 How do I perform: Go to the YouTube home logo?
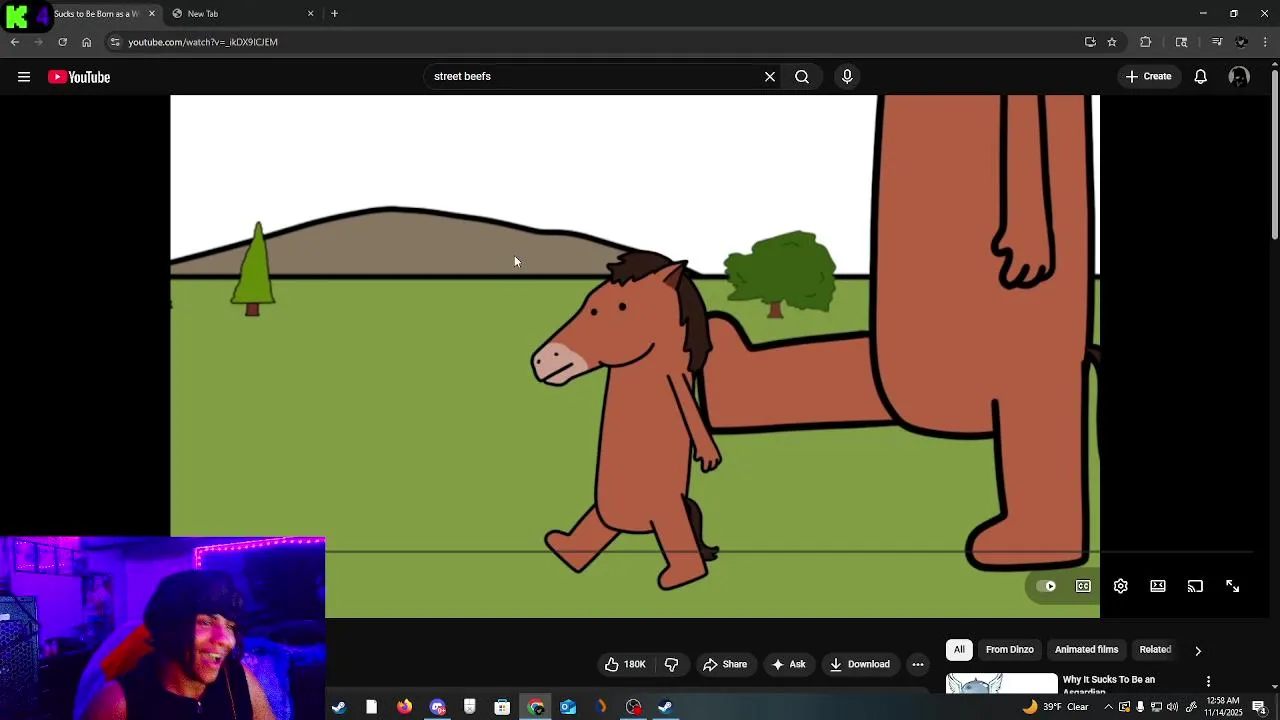click(79, 77)
